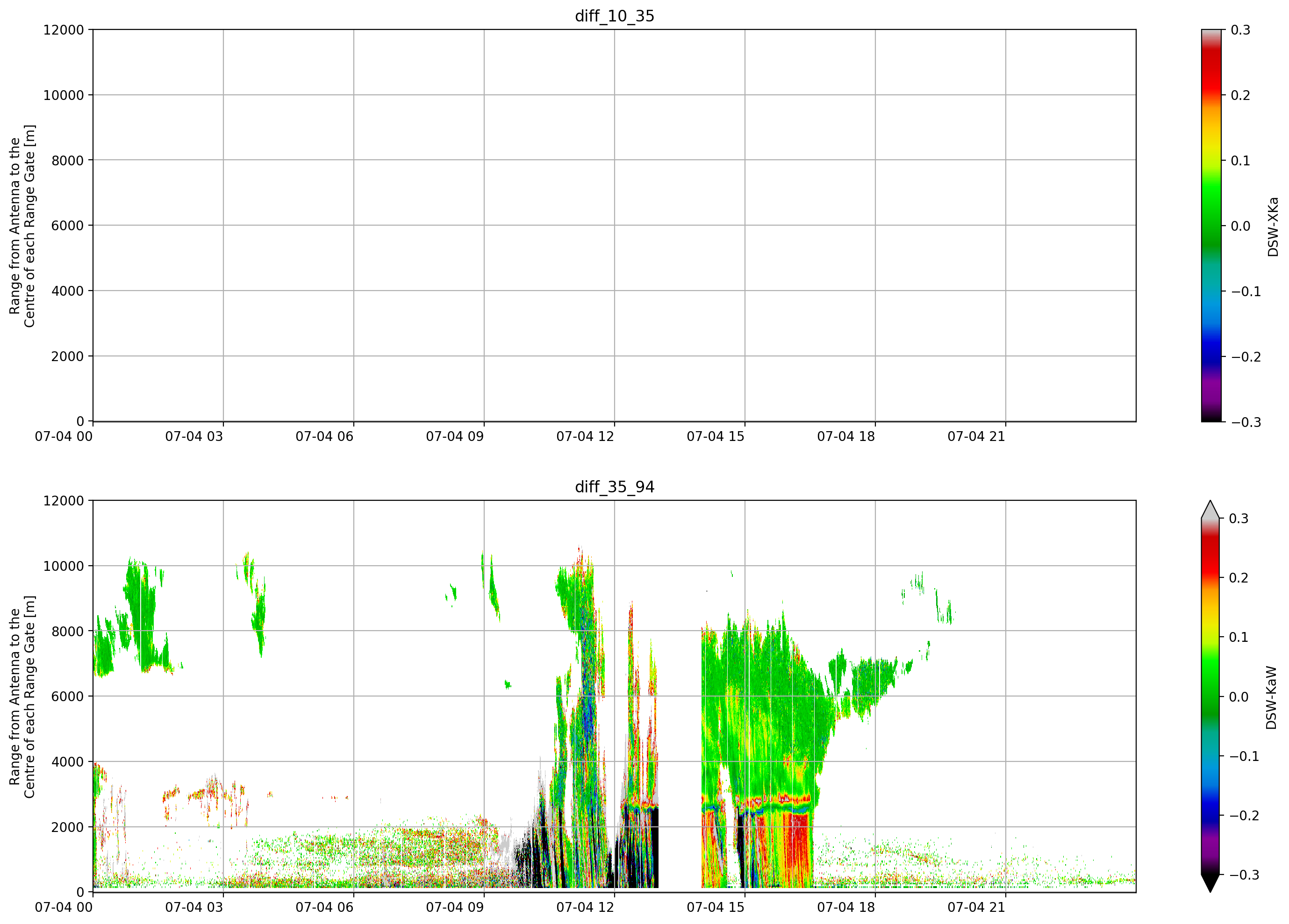Image resolution: width=1289 pixels, height=924 pixels.
Task: Click the 0.2 tick of DSW-XKa colorbar
Action: [1241, 95]
